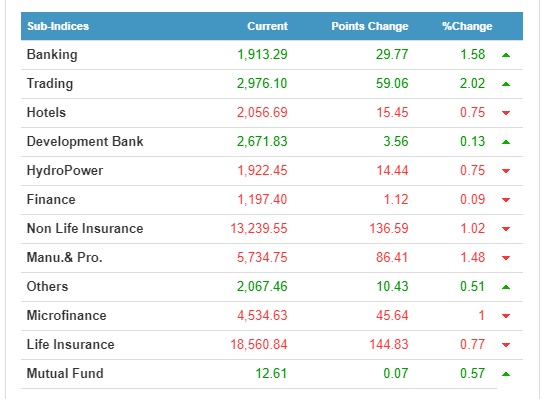The height and width of the screenshot is (399, 548).
Task: Click the down arrow for Non Life Insurance
Action: [506, 229]
